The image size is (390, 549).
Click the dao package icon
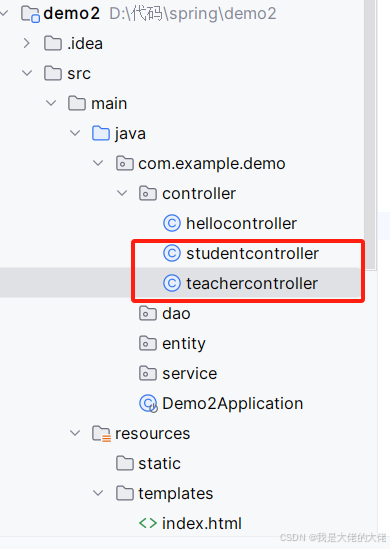click(x=148, y=313)
